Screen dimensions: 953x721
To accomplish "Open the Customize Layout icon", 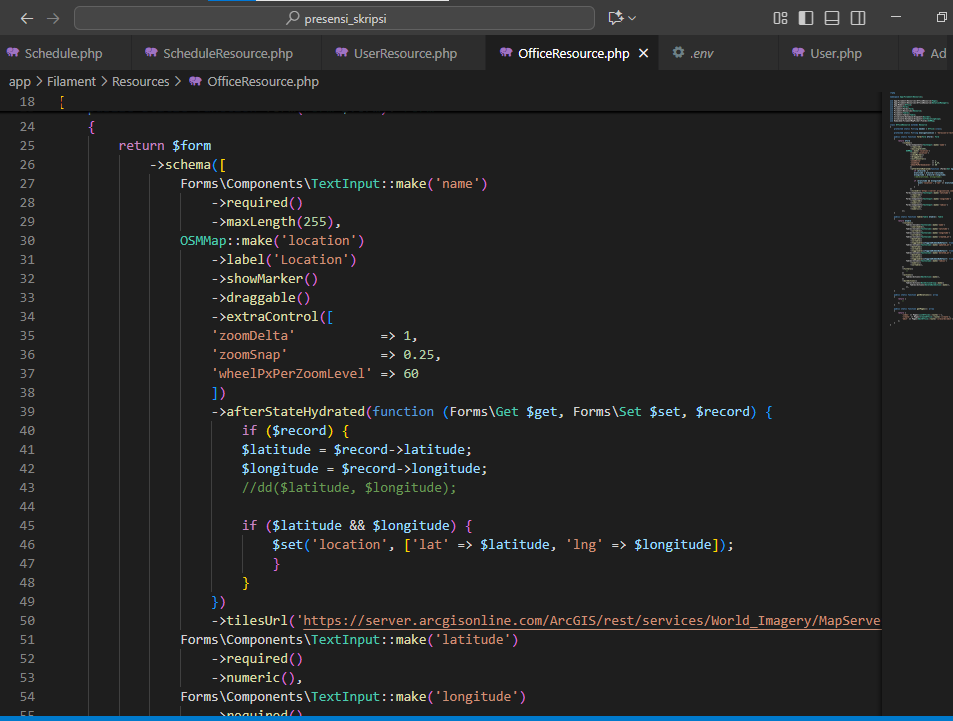I will (780, 18).
